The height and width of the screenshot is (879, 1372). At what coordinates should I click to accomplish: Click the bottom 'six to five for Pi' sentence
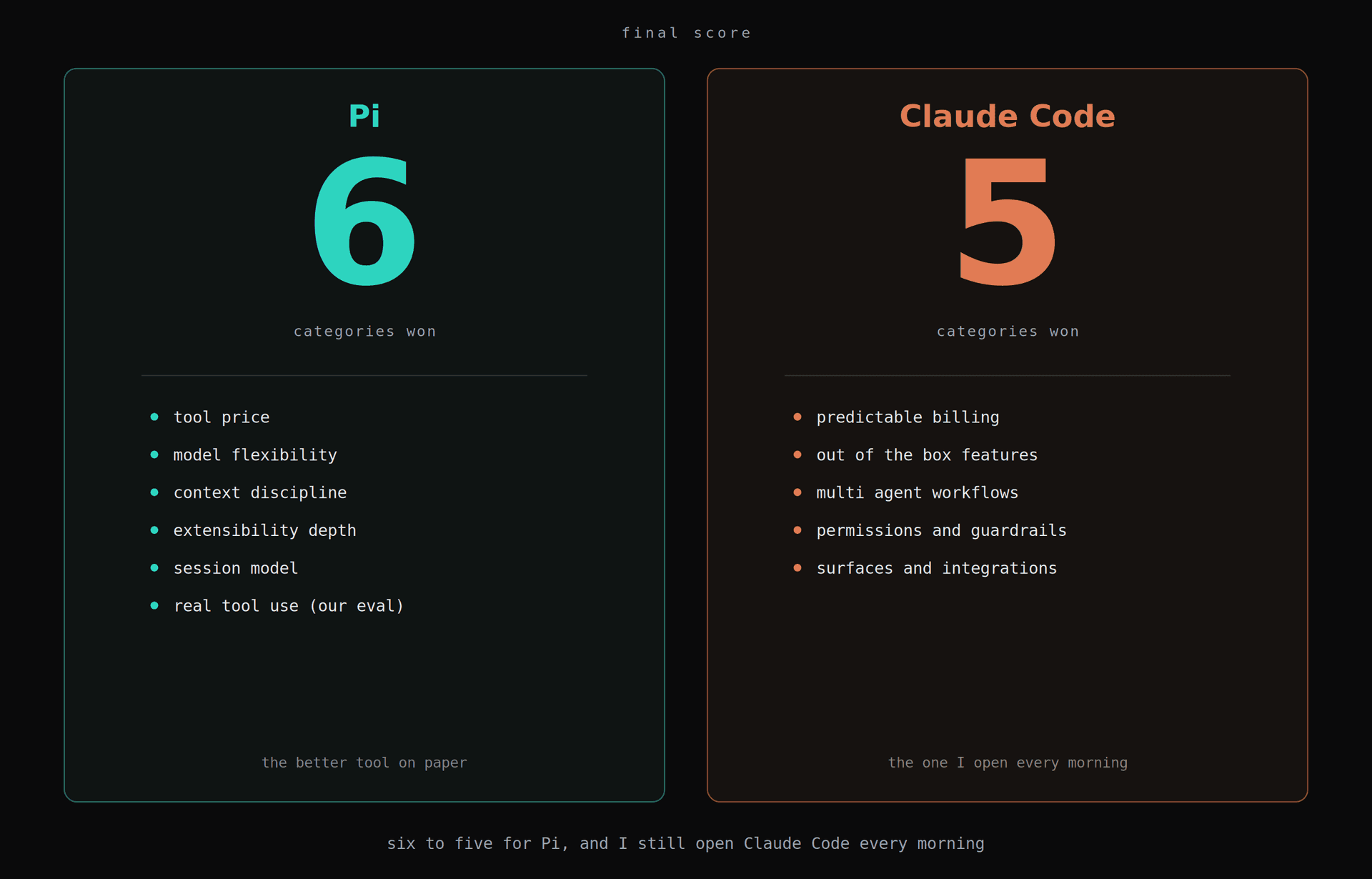(x=686, y=844)
